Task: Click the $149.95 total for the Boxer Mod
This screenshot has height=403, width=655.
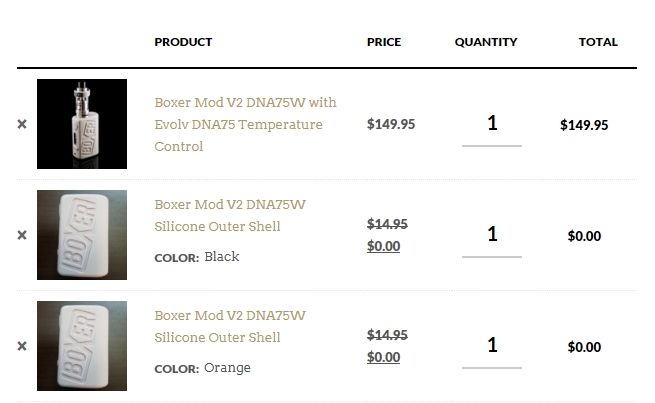Action: coord(584,125)
